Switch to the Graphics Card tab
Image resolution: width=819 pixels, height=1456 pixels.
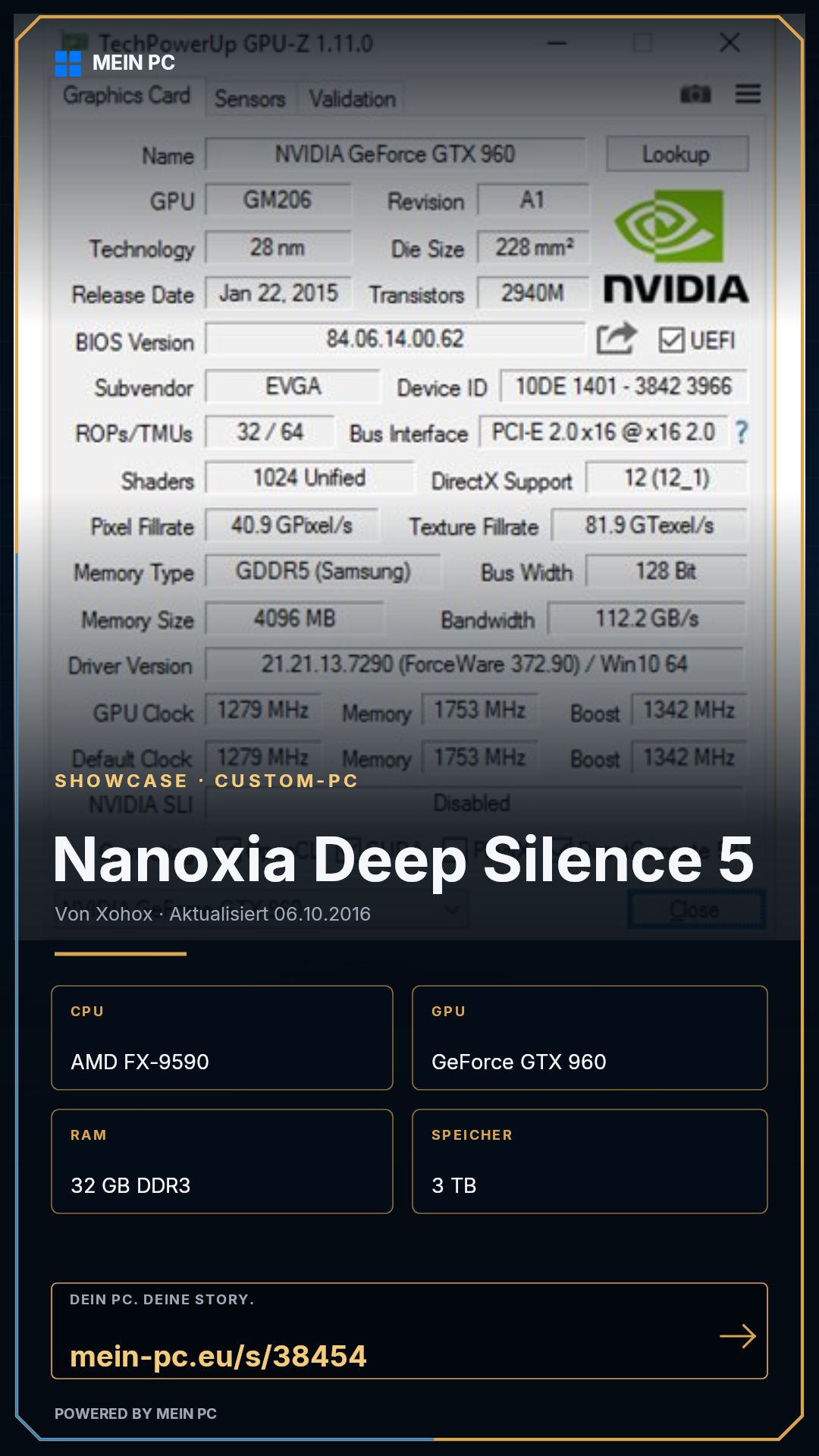pos(127,96)
